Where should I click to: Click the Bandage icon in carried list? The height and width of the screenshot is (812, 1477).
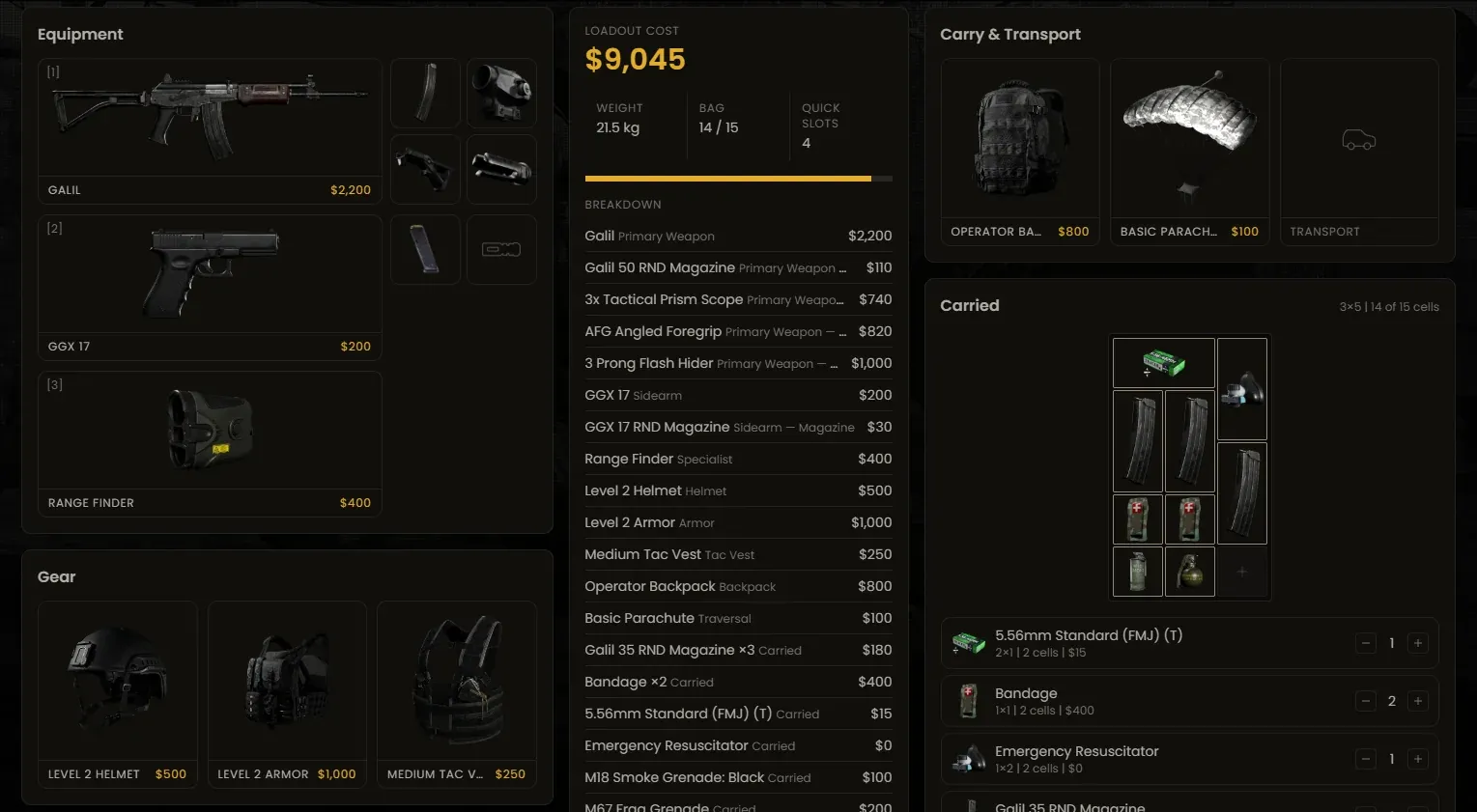968,701
